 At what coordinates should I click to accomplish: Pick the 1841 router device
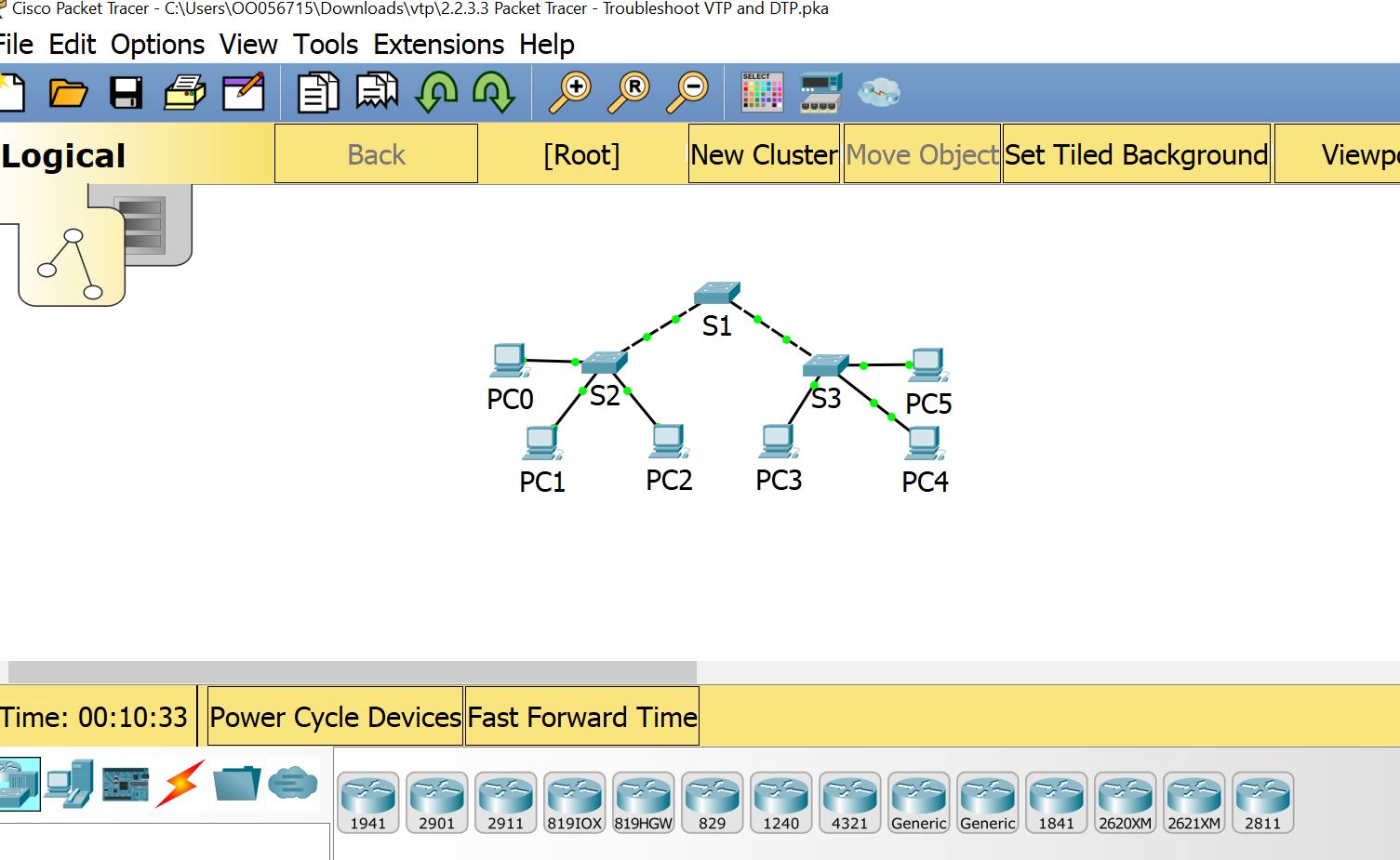point(1057,802)
